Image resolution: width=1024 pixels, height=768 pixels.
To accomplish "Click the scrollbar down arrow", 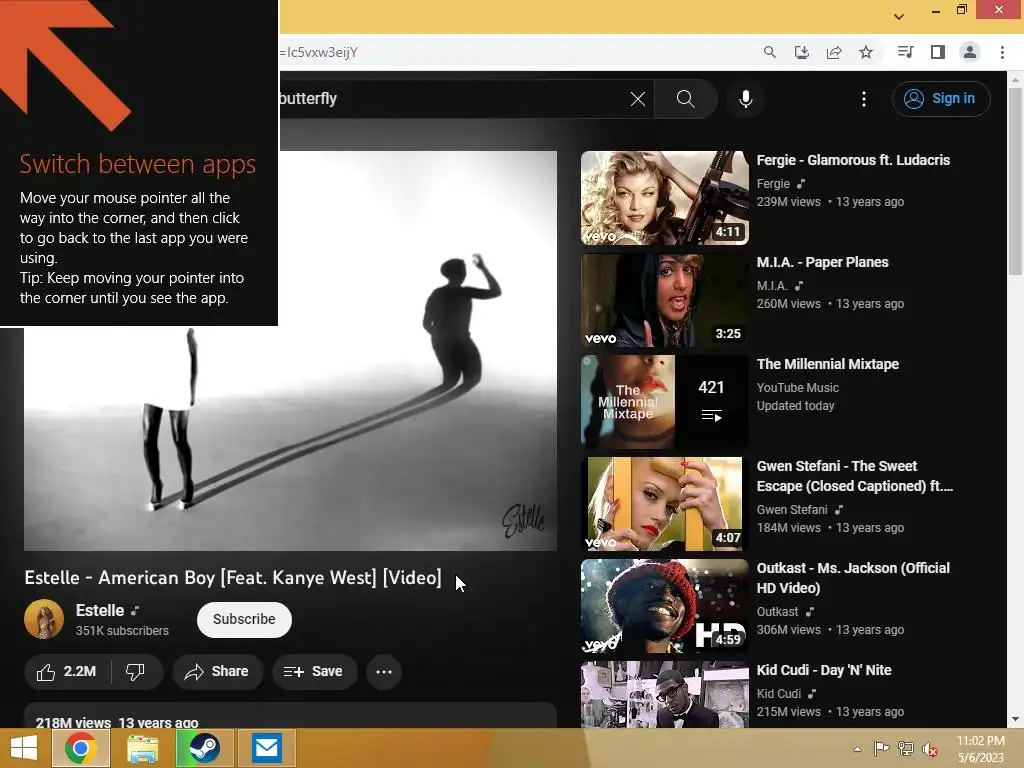I will pos(1015,719).
